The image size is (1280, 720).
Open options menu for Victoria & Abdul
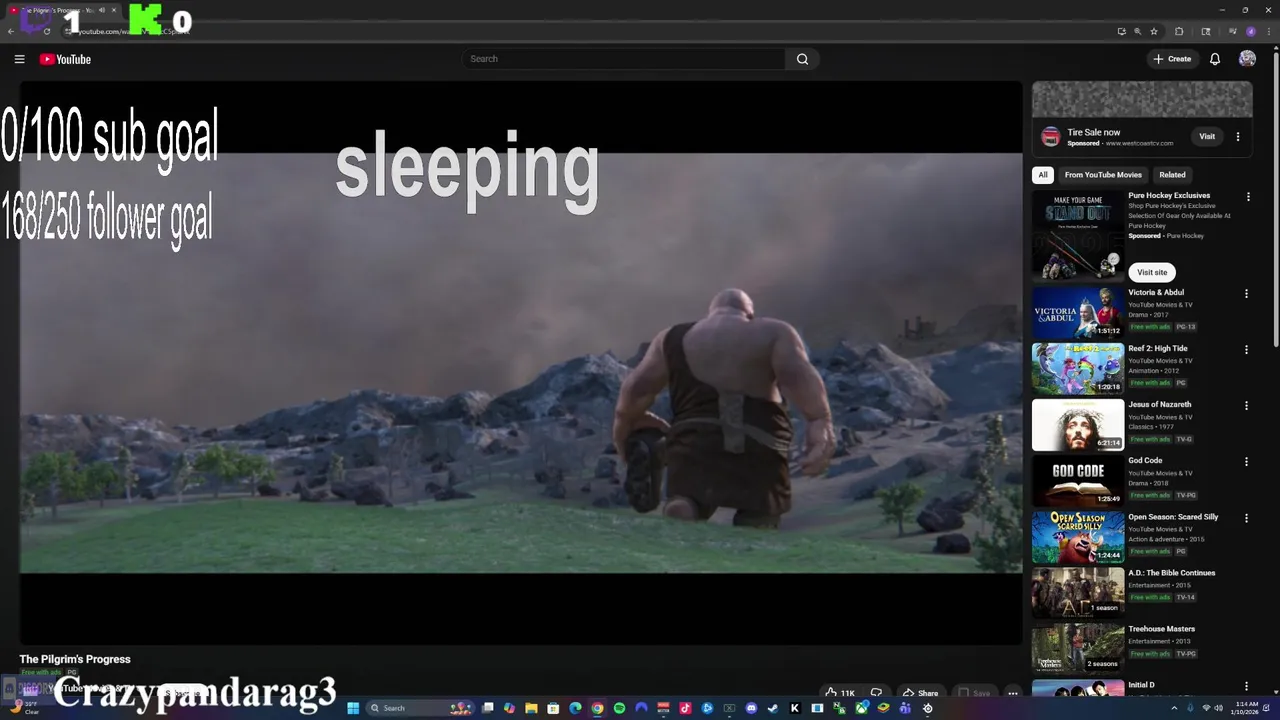click(1246, 294)
